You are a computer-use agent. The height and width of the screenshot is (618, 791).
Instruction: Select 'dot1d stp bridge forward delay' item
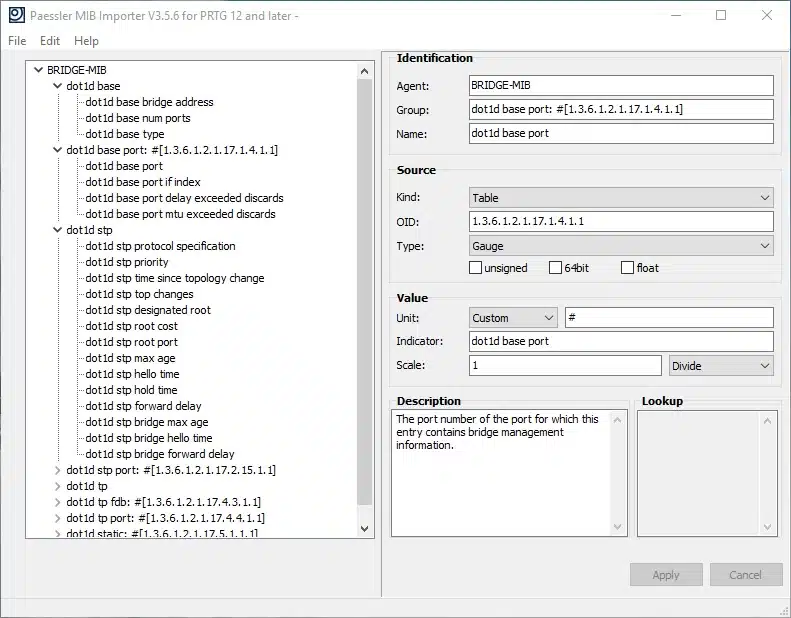pos(160,454)
